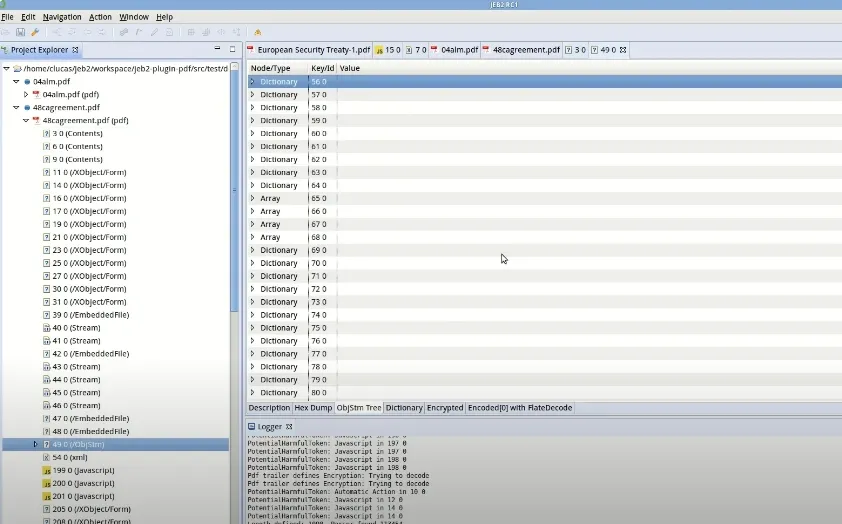Open the Edit menu
This screenshot has width=842, height=524.
pyautogui.click(x=28, y=17)
